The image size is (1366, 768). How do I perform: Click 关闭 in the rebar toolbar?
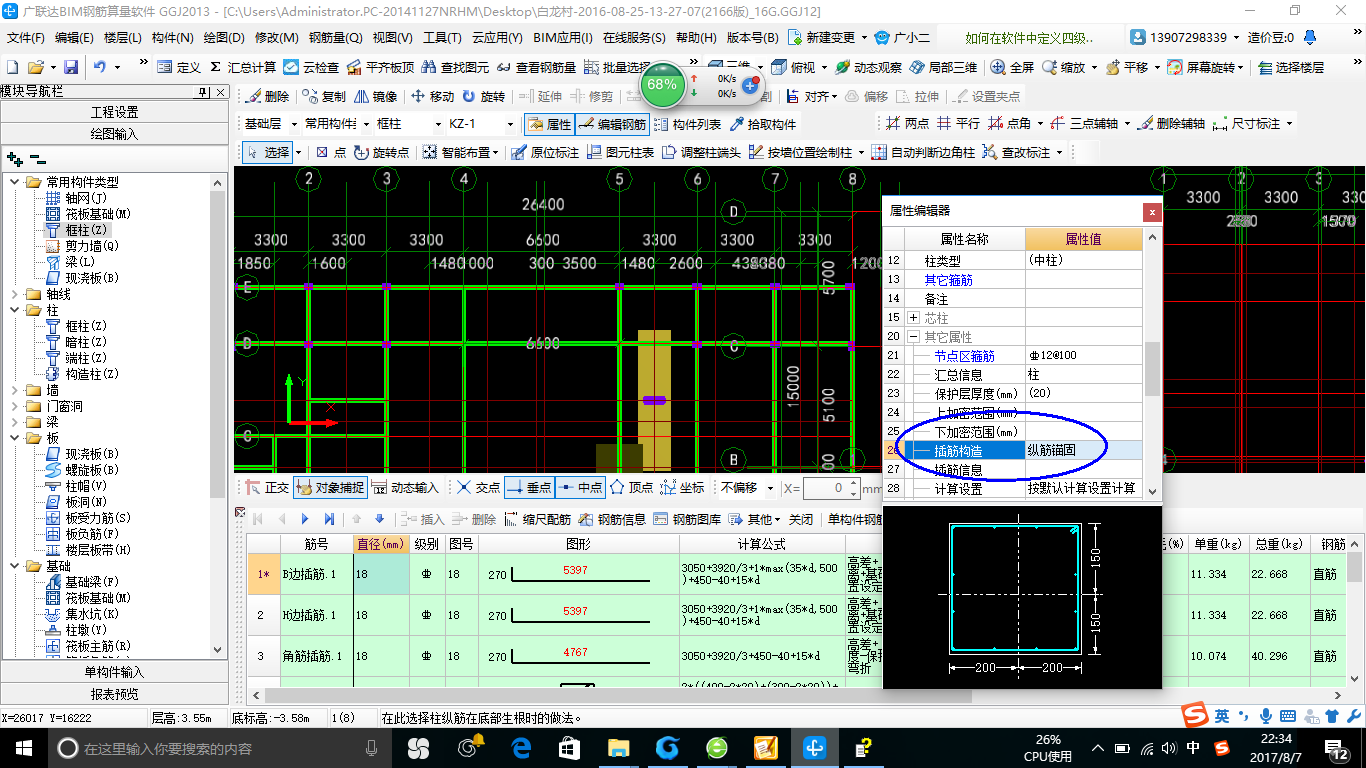point(801,519)
